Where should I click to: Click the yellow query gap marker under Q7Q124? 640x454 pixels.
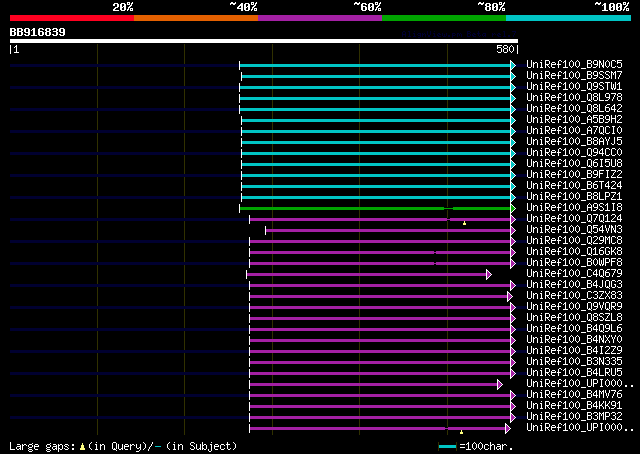pyautogui.click(x=464, y=223)
